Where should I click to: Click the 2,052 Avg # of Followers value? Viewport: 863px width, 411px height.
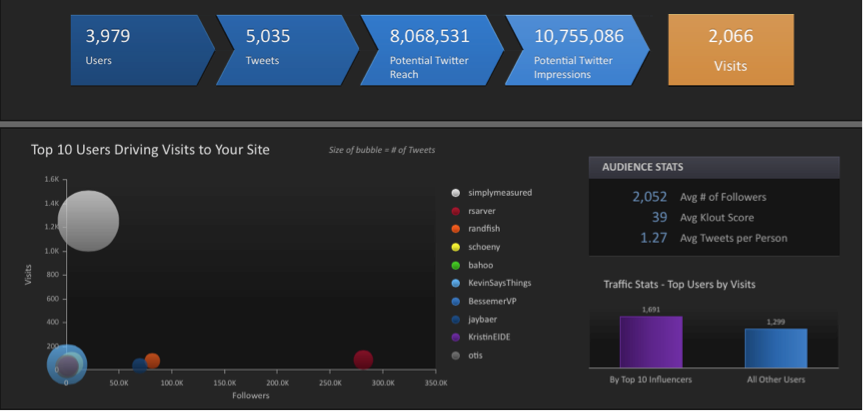pos(649,197)
